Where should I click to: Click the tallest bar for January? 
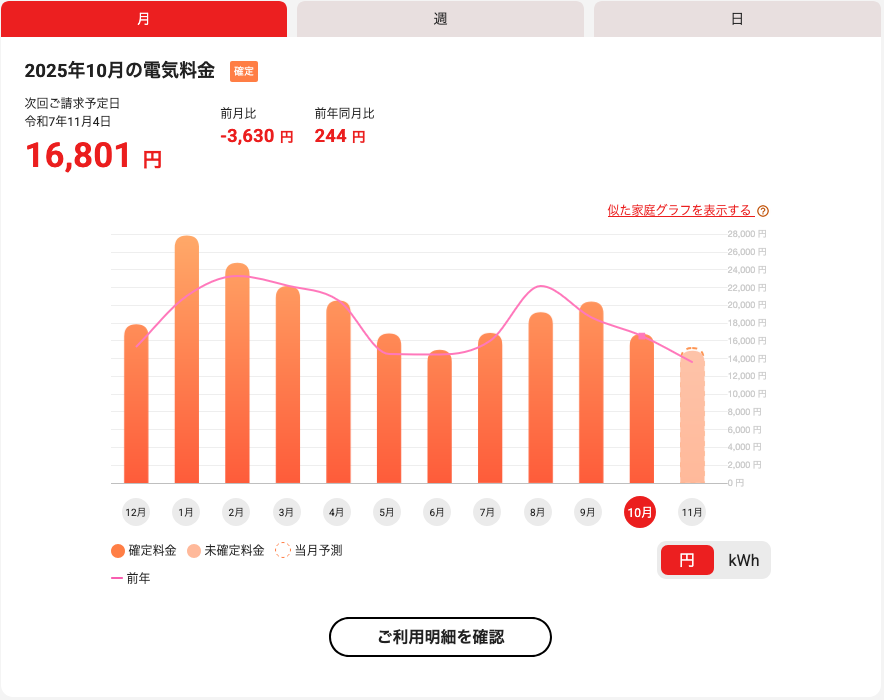187,360
